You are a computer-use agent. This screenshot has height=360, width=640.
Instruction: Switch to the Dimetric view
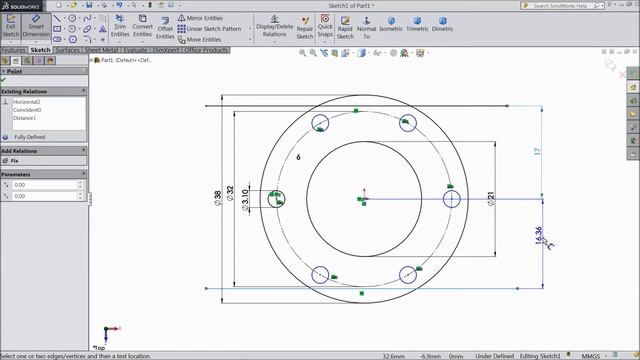pyautogui.click(x=442, y=24)
